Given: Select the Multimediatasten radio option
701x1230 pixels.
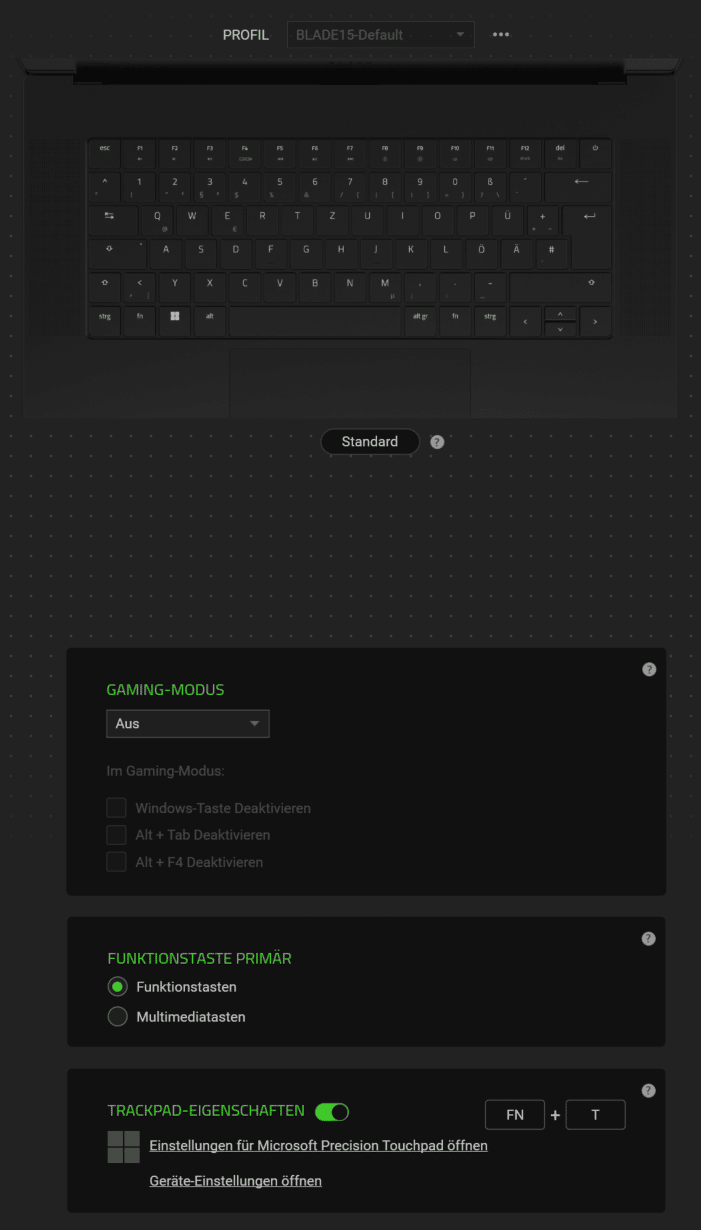Looking at the screenshot, I should (118, 1017).
